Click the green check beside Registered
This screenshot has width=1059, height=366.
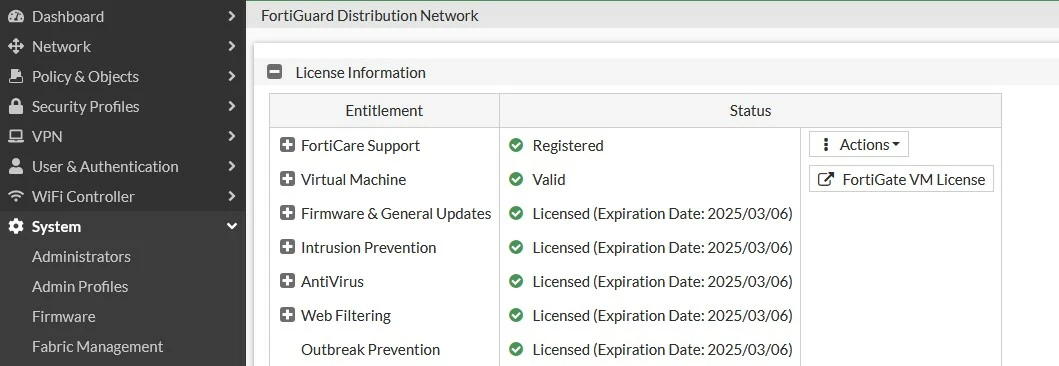(x=516, y=145)
